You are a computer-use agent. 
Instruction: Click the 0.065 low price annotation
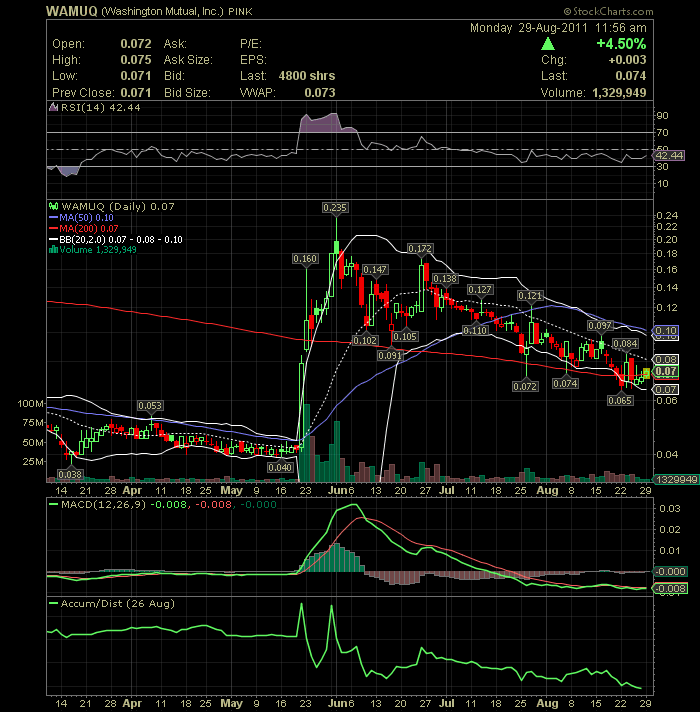click(620, 400)
